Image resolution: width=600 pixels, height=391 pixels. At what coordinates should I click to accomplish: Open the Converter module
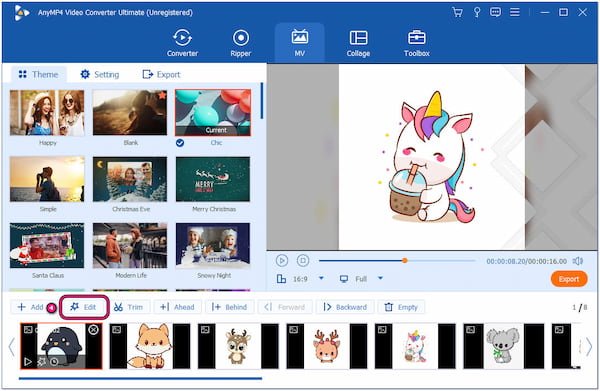[182, 43]
